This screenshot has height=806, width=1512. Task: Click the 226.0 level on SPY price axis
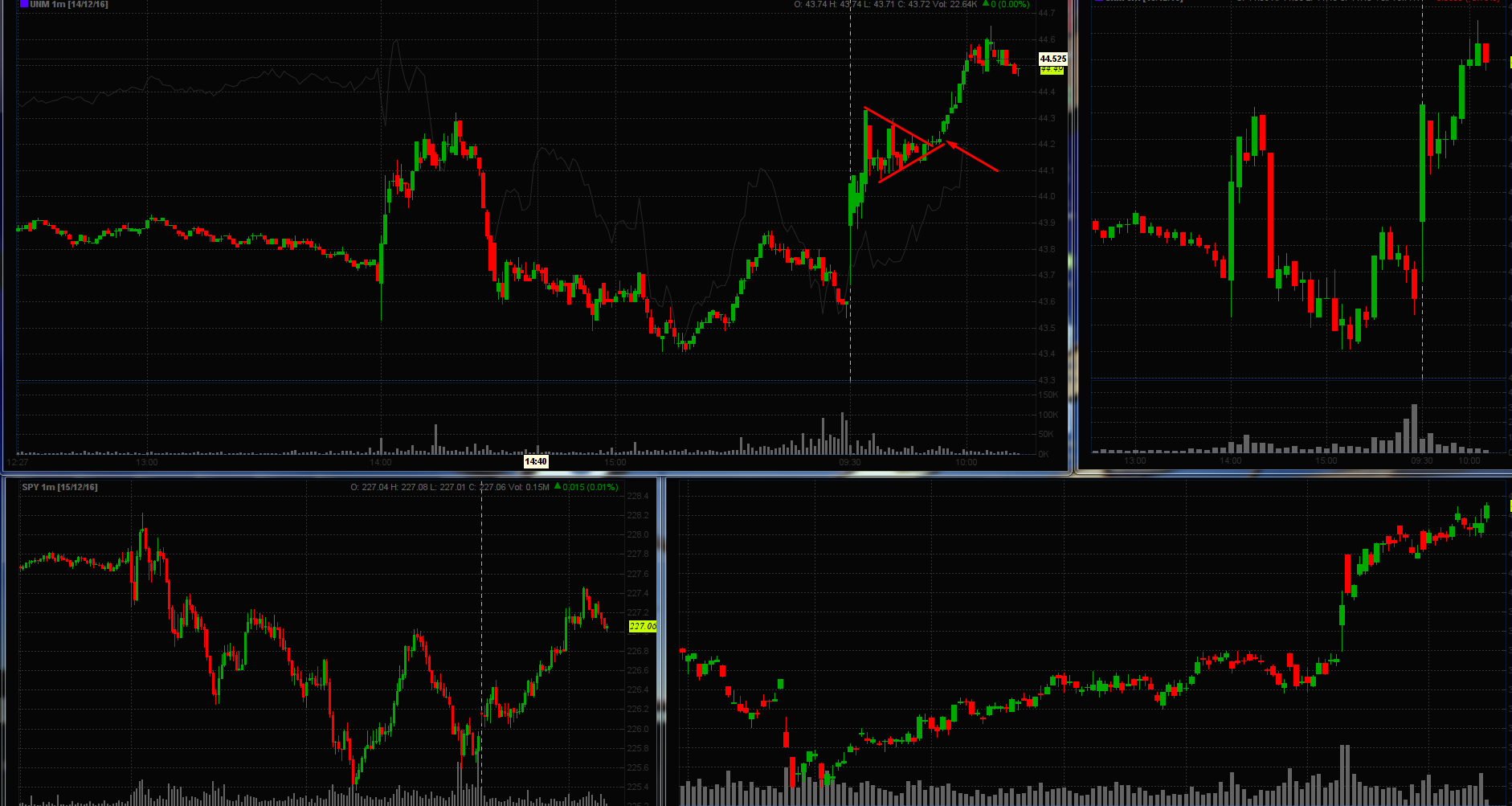(638, 729)
